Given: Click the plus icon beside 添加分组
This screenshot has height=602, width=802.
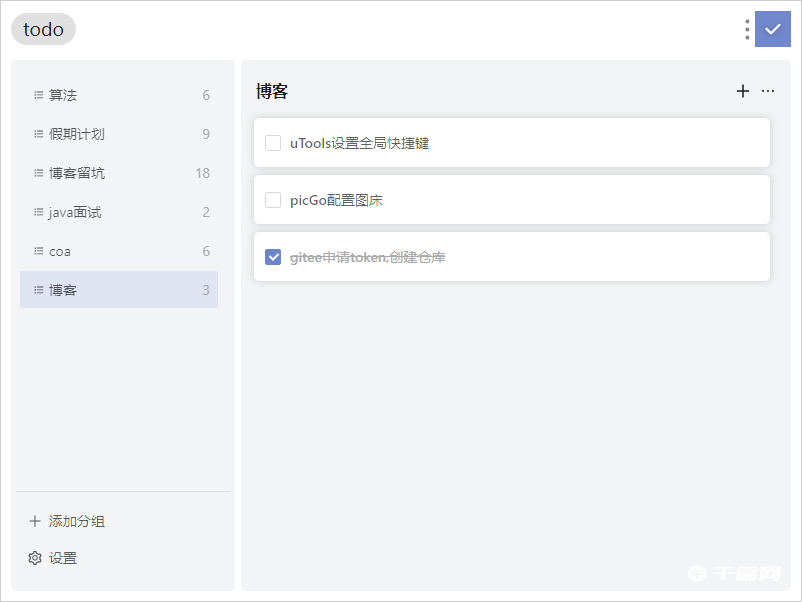Looking at the screenshot, I should pos(34,520).
